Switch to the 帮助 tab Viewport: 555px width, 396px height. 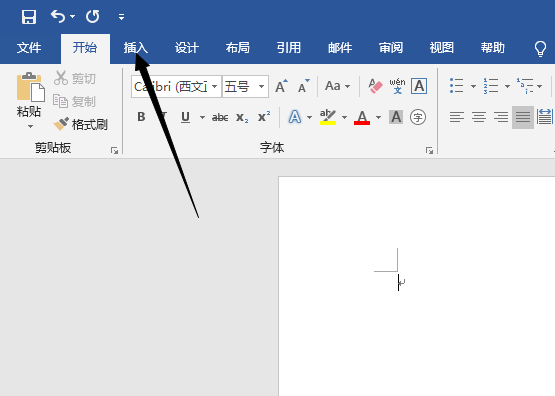click(493, 47)
